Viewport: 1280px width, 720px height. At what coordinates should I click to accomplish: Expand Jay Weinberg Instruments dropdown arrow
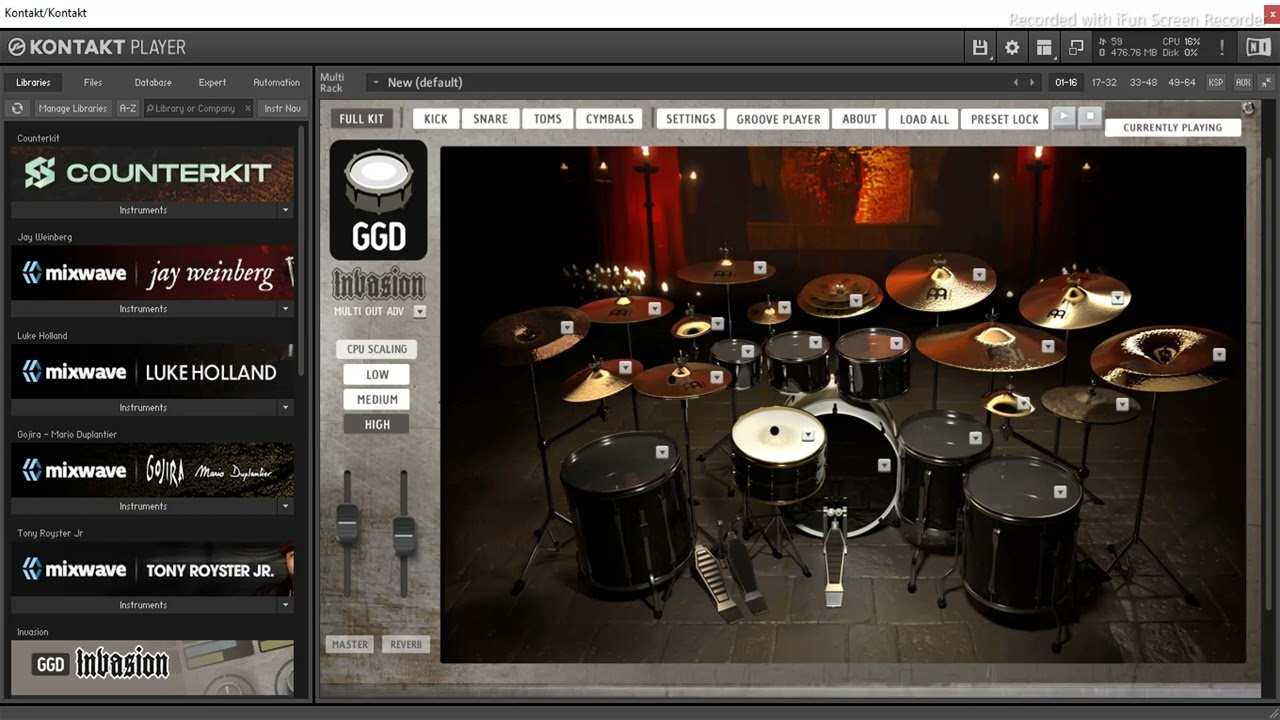click(285, 309)
